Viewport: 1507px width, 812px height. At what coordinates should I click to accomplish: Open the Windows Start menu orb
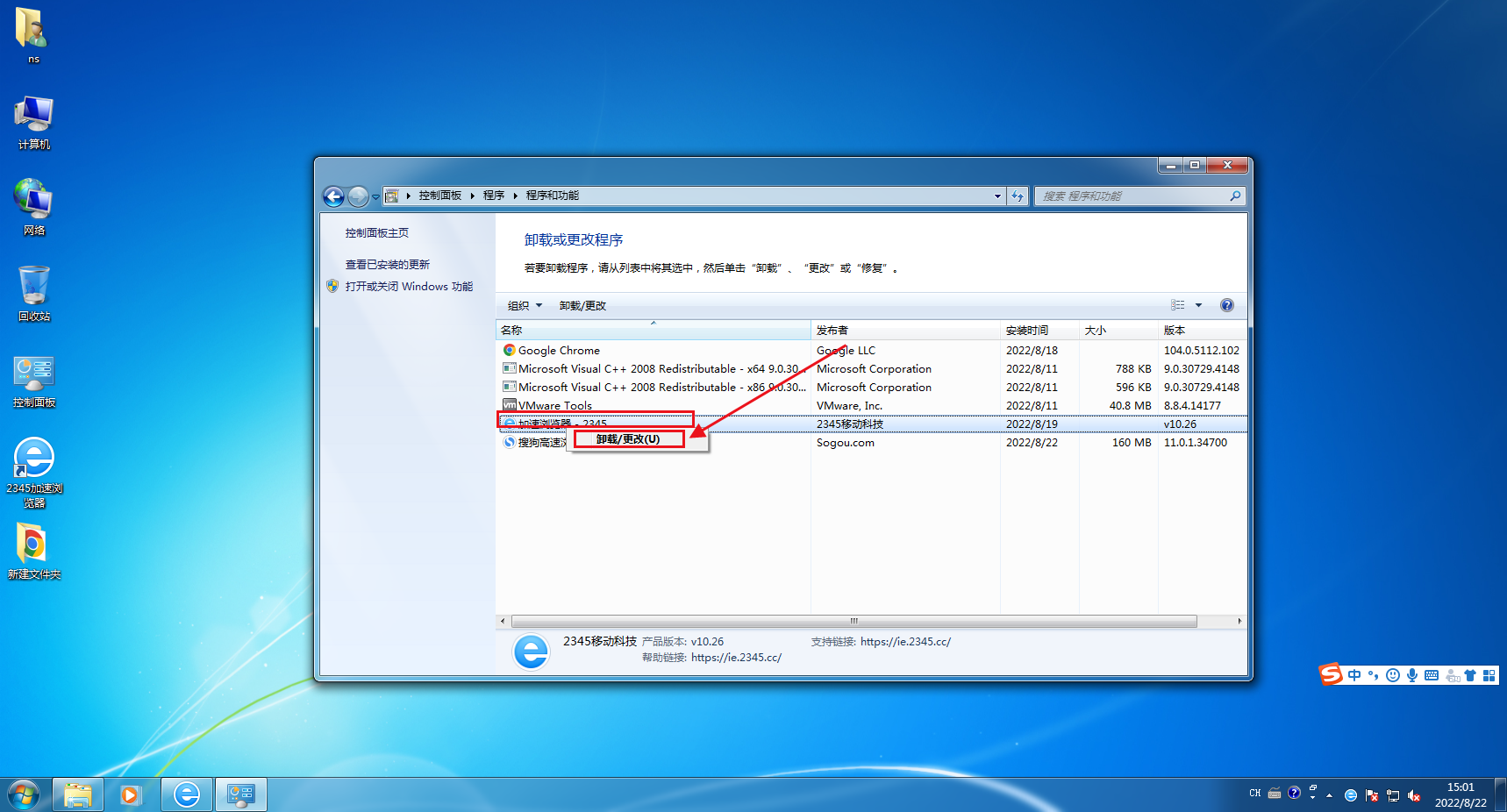(x=24, y=795)
